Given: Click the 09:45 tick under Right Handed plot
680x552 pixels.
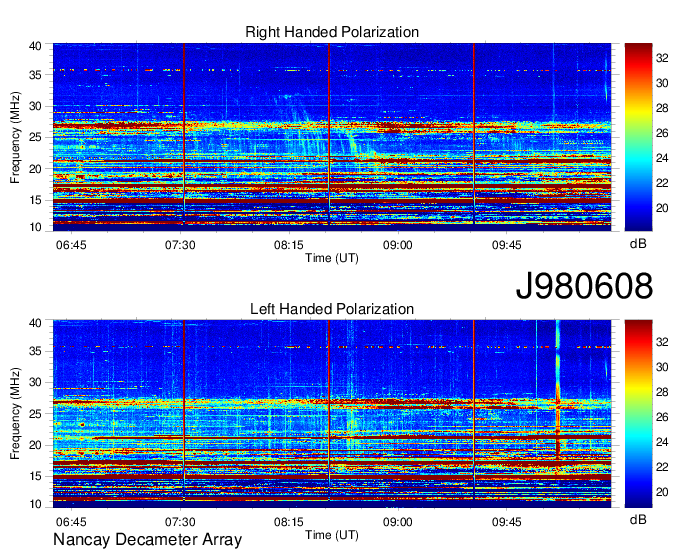Looking at the screenshot, I should click(x=507, y=245).
